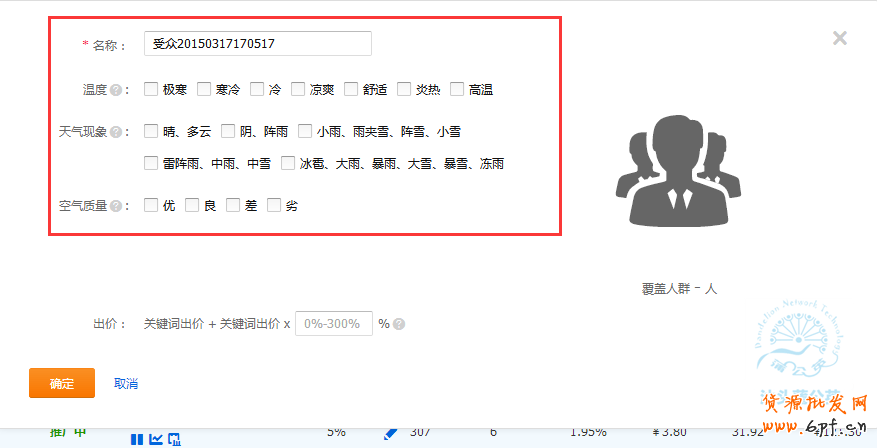Enable the 舒适 temperature option
This screenshot has width=877, height=448.
click(x=351, y=89)
